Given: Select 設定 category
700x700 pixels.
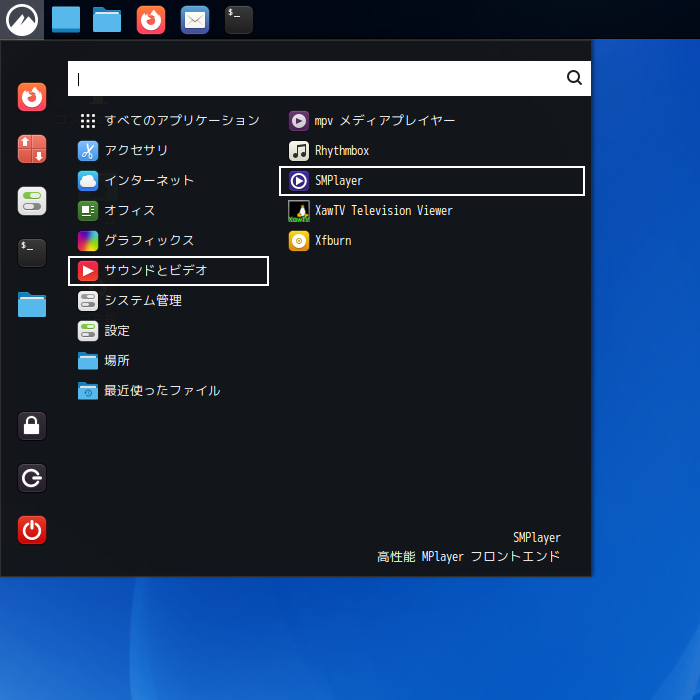Looking at the screenshot, I should [168, 331].
